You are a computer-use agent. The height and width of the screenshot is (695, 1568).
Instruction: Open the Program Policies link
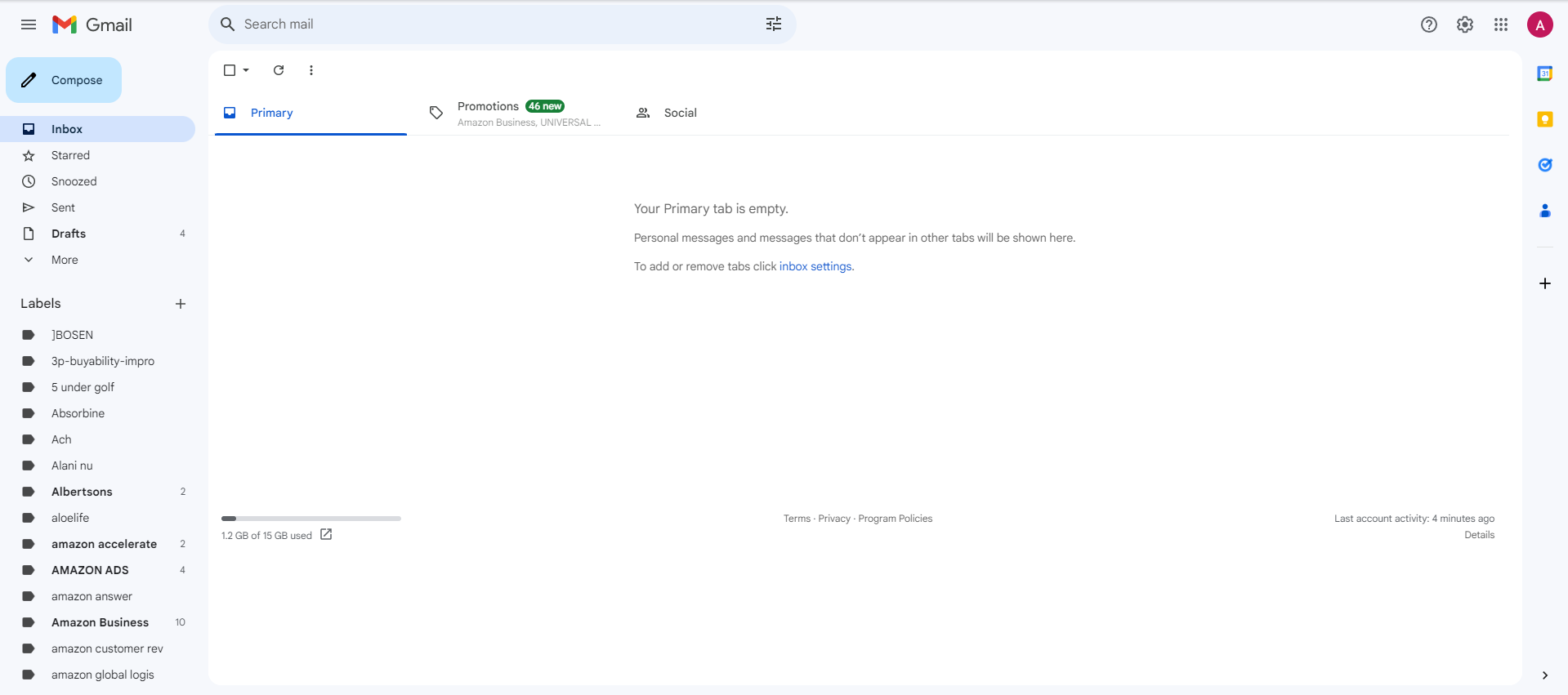point(895,519)
